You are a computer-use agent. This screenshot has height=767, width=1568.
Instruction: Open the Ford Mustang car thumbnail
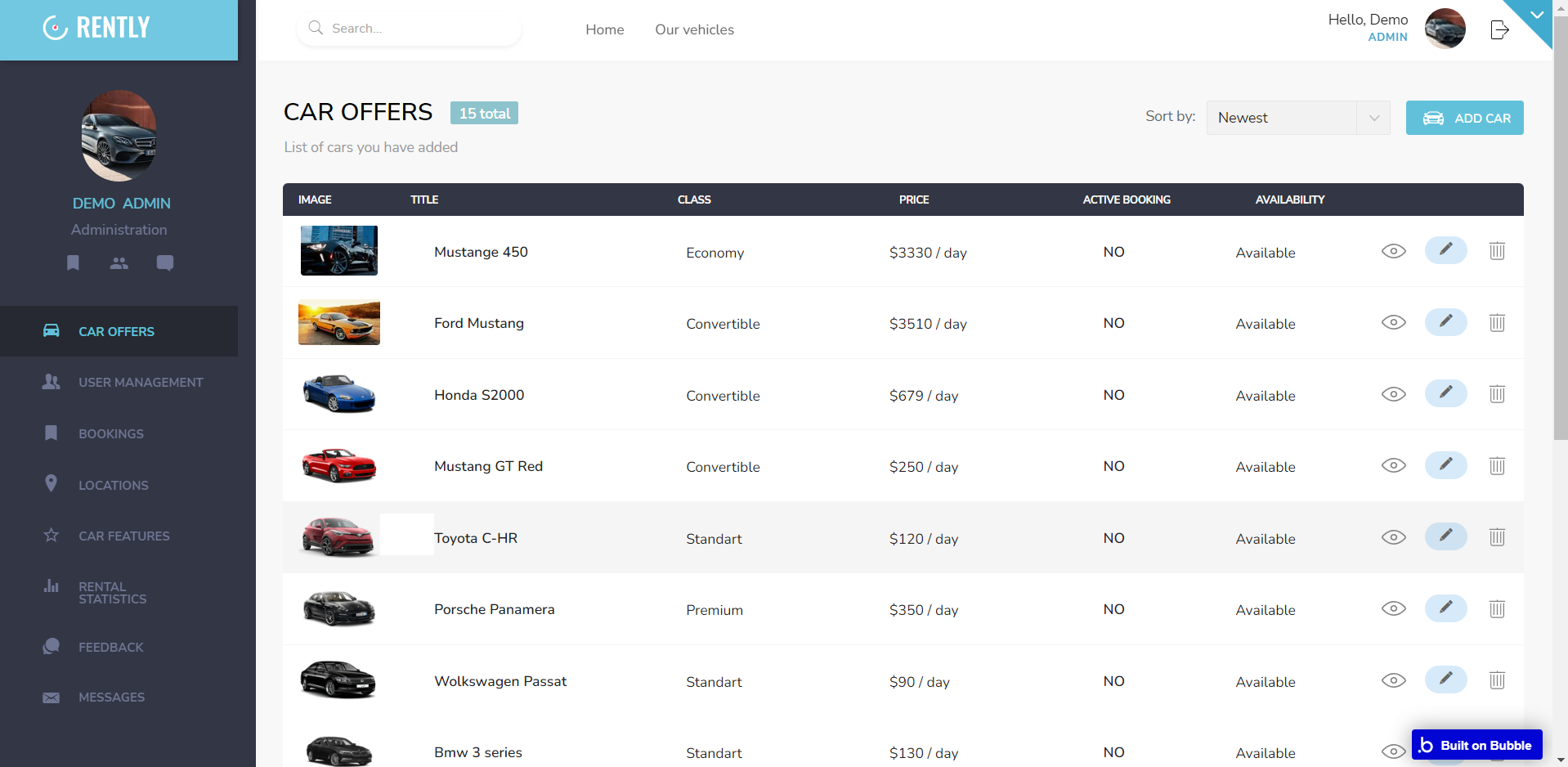(339, 322)
